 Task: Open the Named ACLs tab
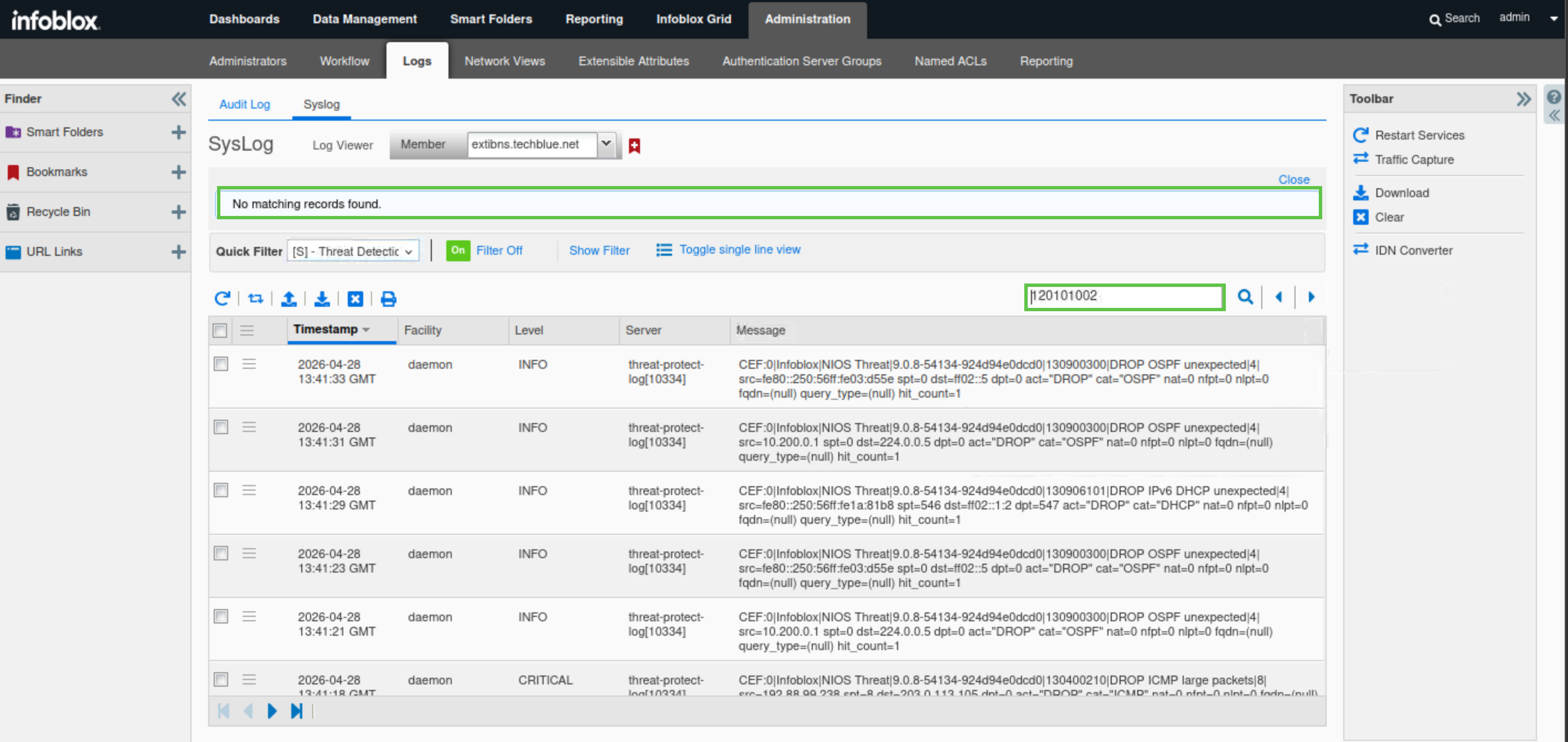point(950,61)
